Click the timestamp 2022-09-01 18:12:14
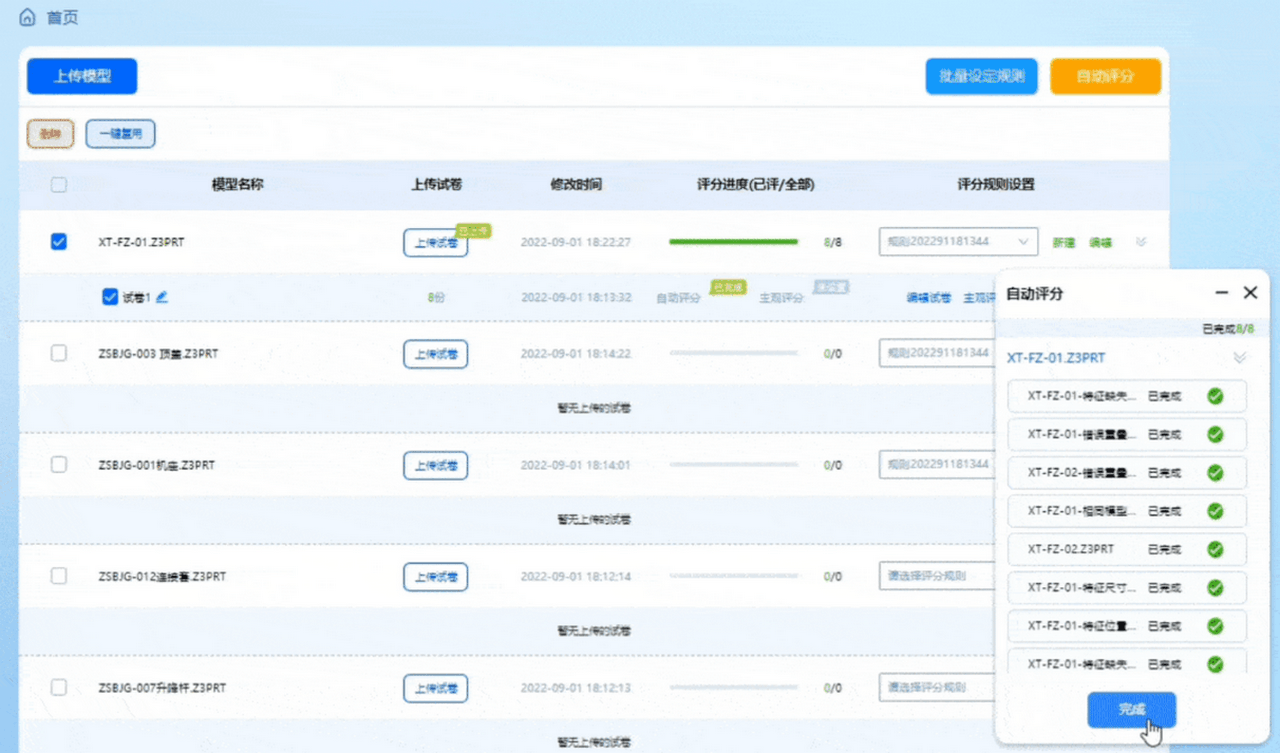The height and width of the screenshot is (753, 1280). click(576, 576)
